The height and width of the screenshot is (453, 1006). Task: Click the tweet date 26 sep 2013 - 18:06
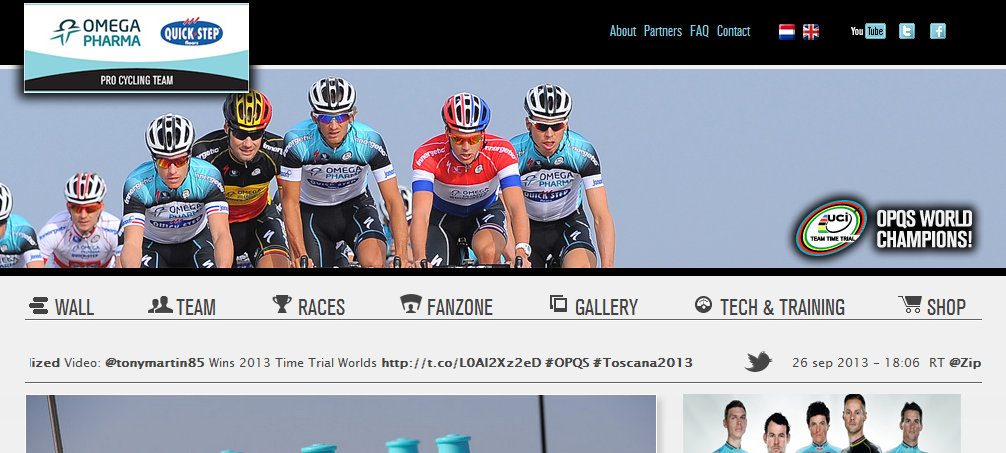(x=856, y=363)
